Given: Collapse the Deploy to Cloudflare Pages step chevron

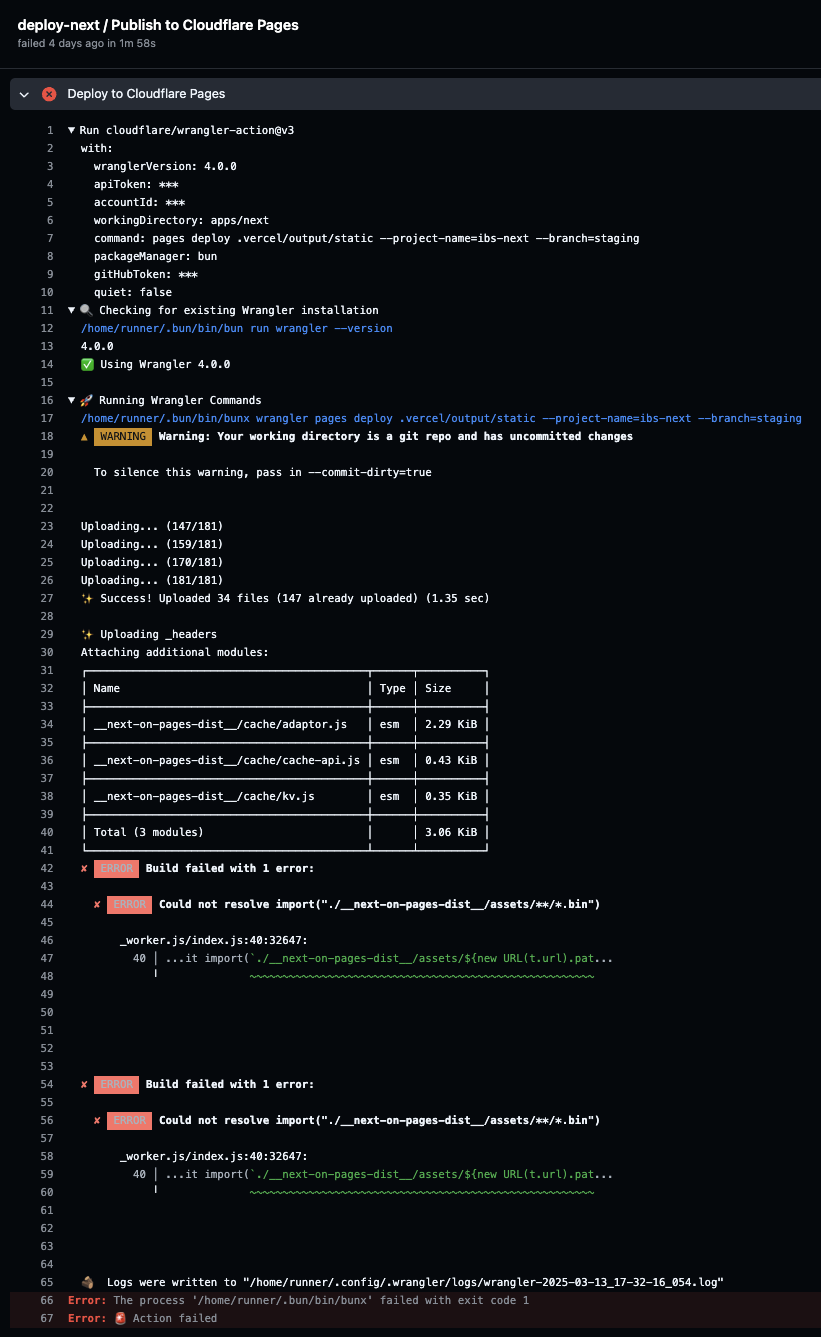Looking at the screenshot, I should pos(23,93).
